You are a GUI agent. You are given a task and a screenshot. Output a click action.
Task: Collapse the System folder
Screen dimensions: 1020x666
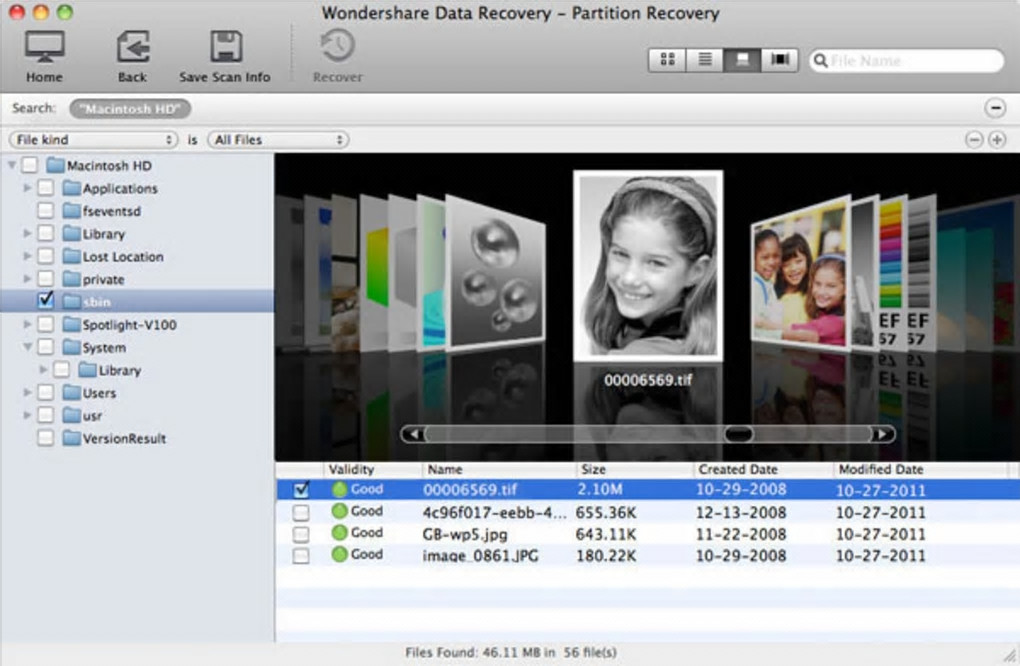[x=27, y=347]
